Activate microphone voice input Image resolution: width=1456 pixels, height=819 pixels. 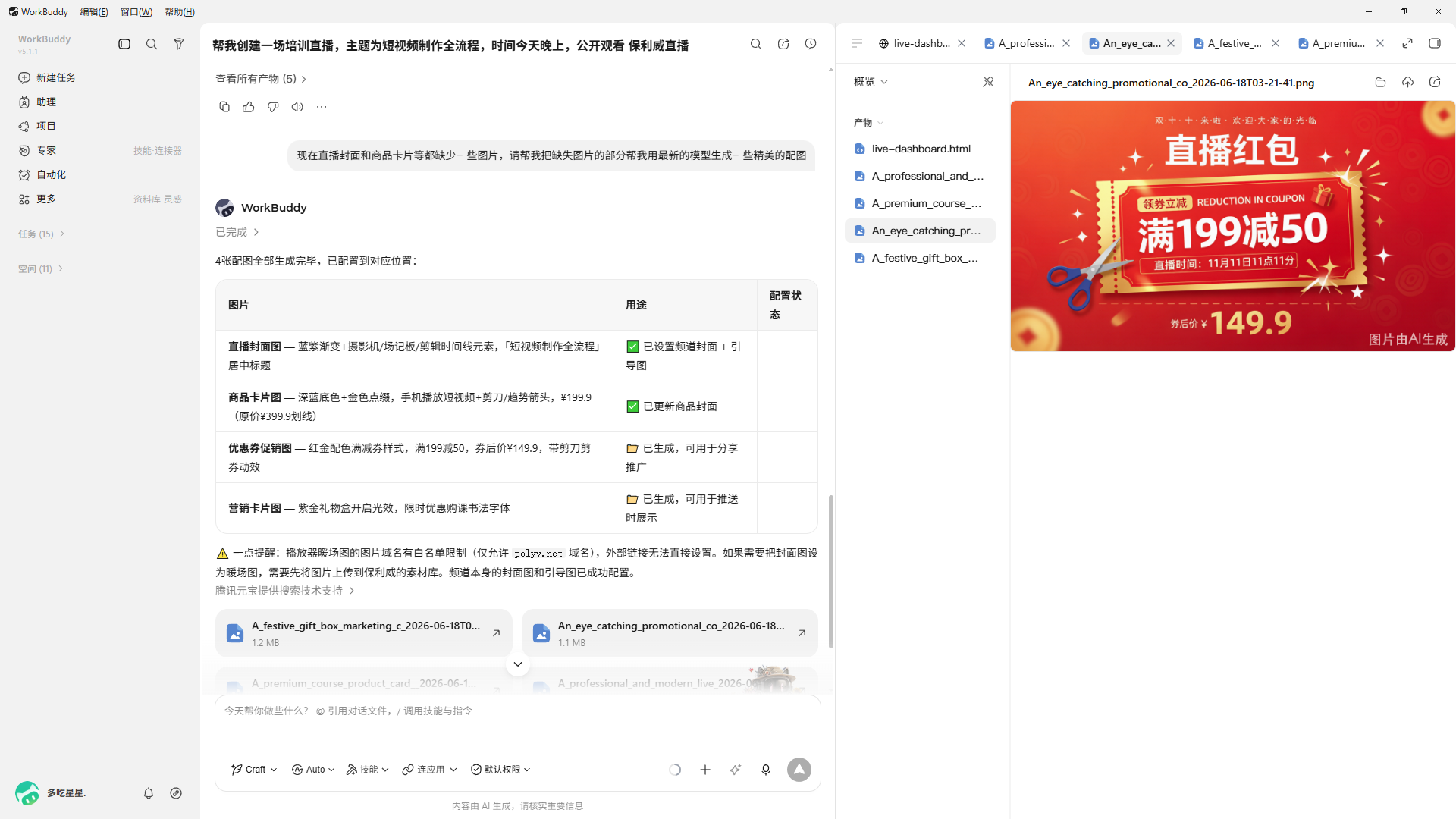(x=766, y=770)
